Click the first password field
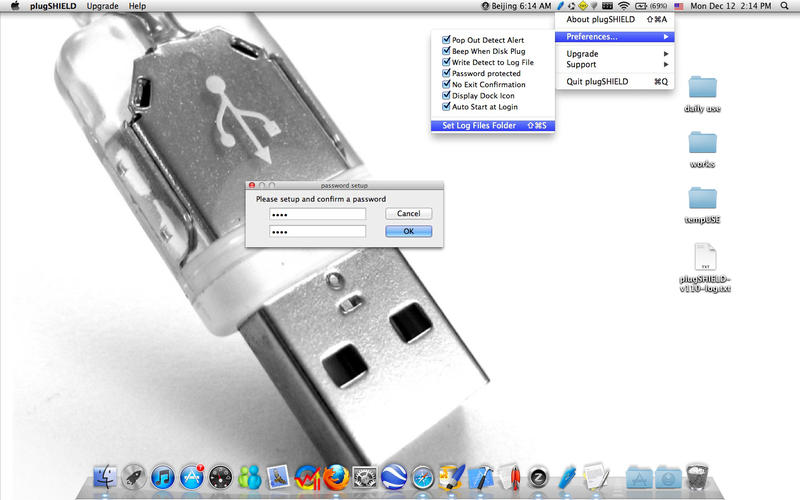Viewport: 800px width, 500px height. coord(317,214)
